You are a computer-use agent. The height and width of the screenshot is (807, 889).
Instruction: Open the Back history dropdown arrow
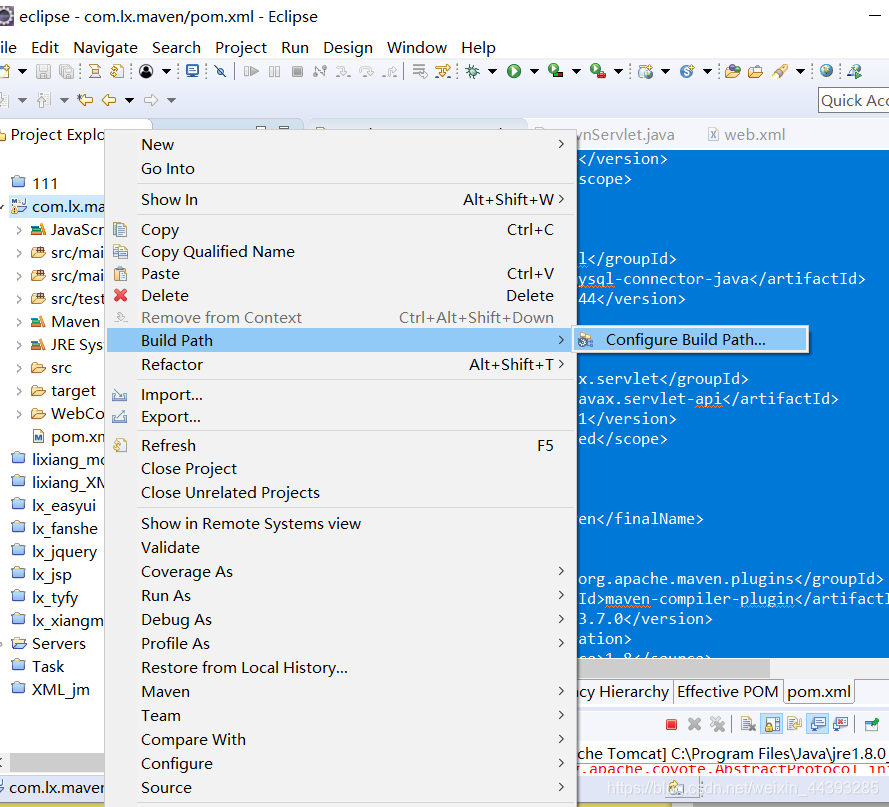click(129, 100)
